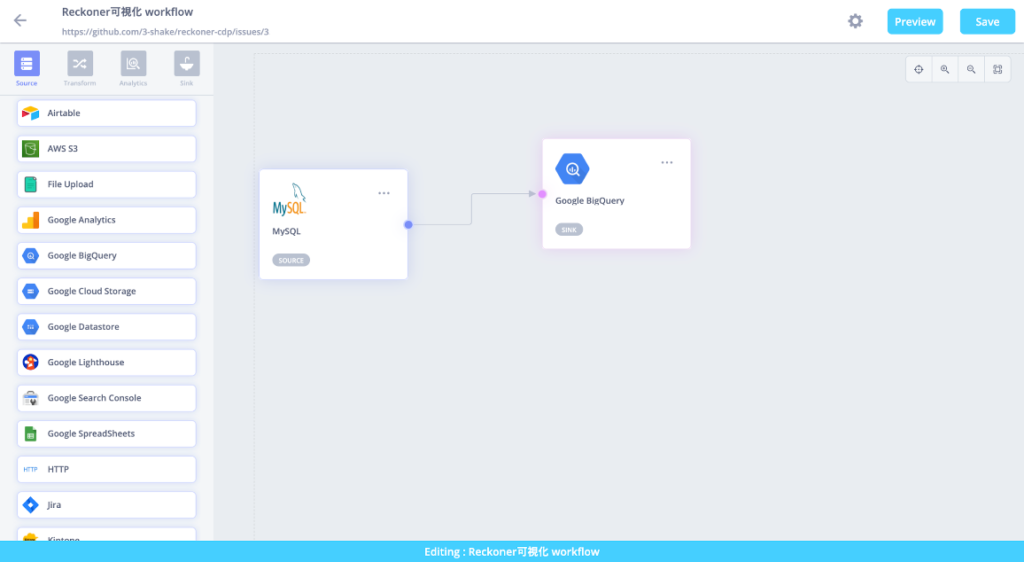Select the Google Lighthouse icon
This screenshot has height=562, width=1024.
(x=31, y=362)
